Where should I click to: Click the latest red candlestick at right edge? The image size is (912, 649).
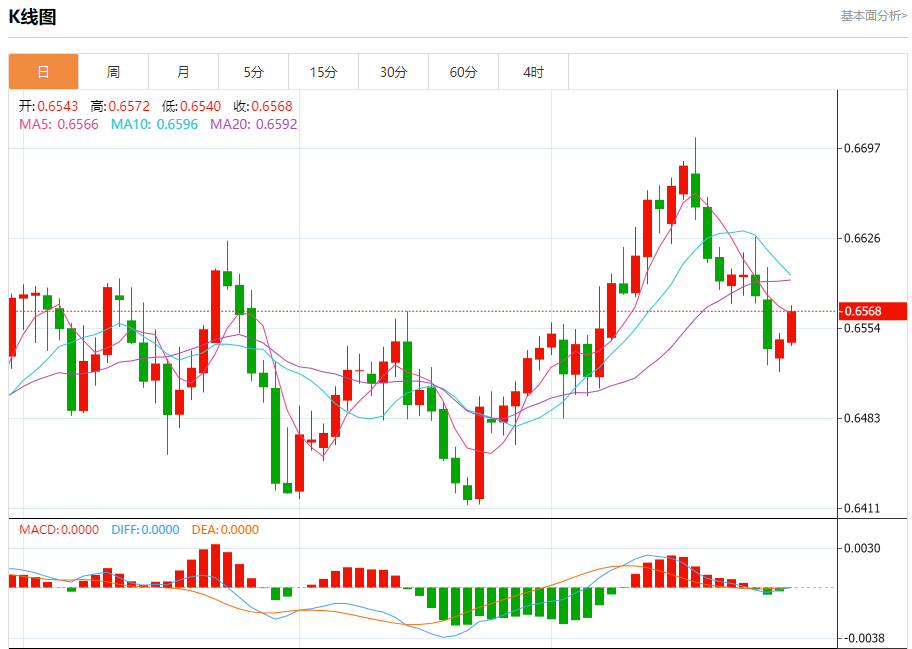(792, 327)
